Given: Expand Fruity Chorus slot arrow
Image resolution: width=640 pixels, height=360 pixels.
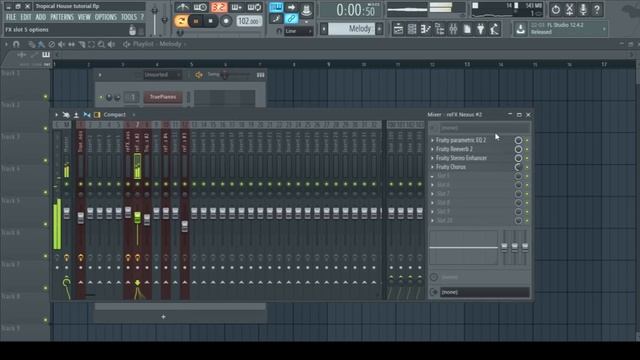Looking at the screenshot, I should (432, 167).
